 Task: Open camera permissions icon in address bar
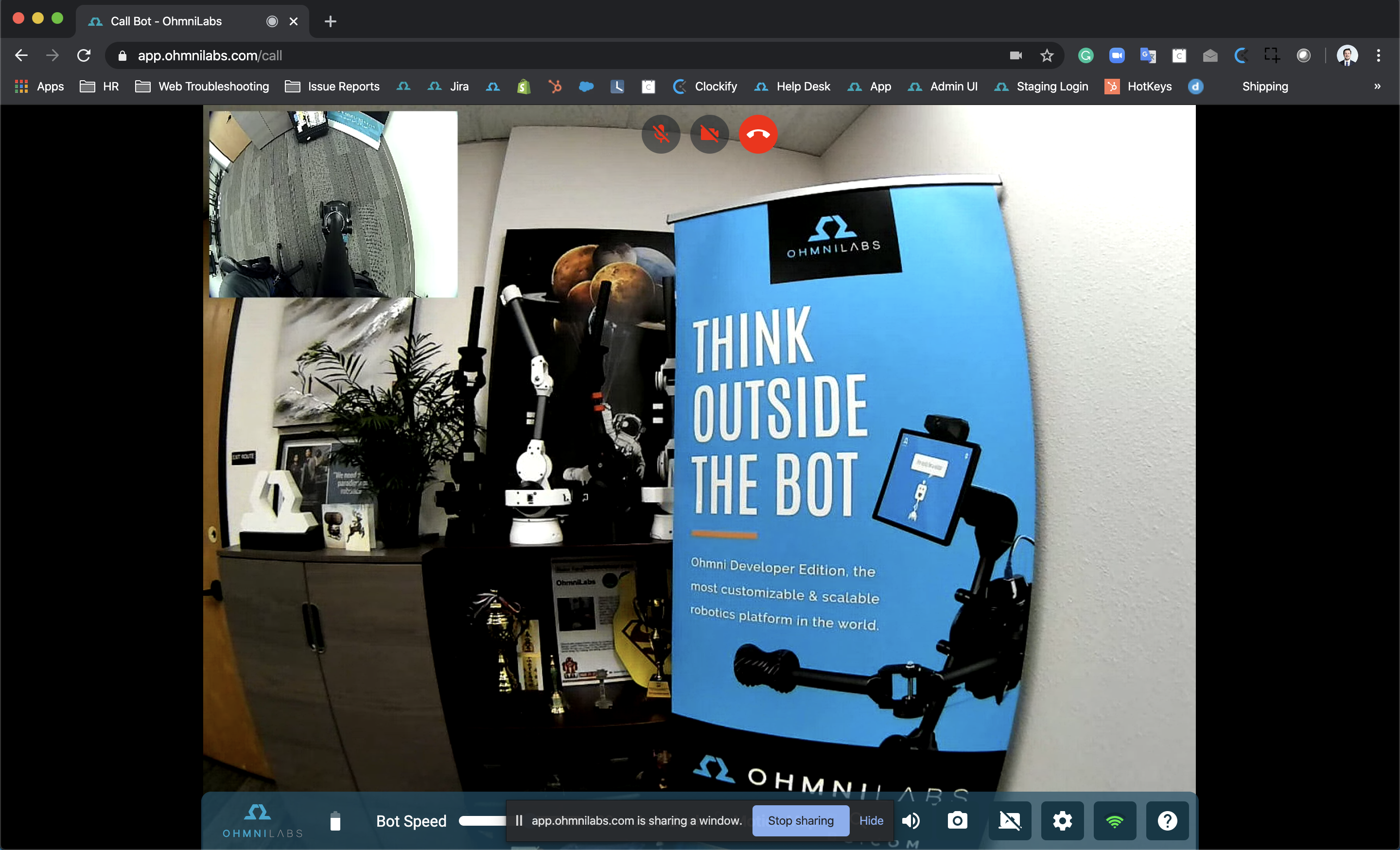pyautogui.click(x=1016, y=55)
